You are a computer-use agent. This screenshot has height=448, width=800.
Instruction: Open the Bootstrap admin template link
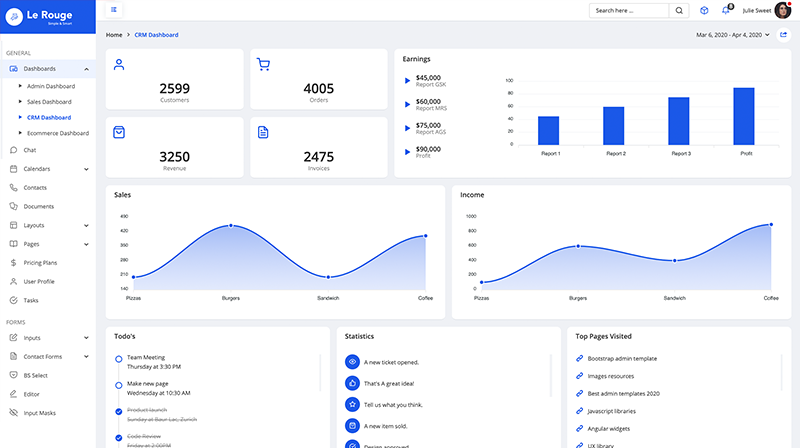tap(622, 358)
